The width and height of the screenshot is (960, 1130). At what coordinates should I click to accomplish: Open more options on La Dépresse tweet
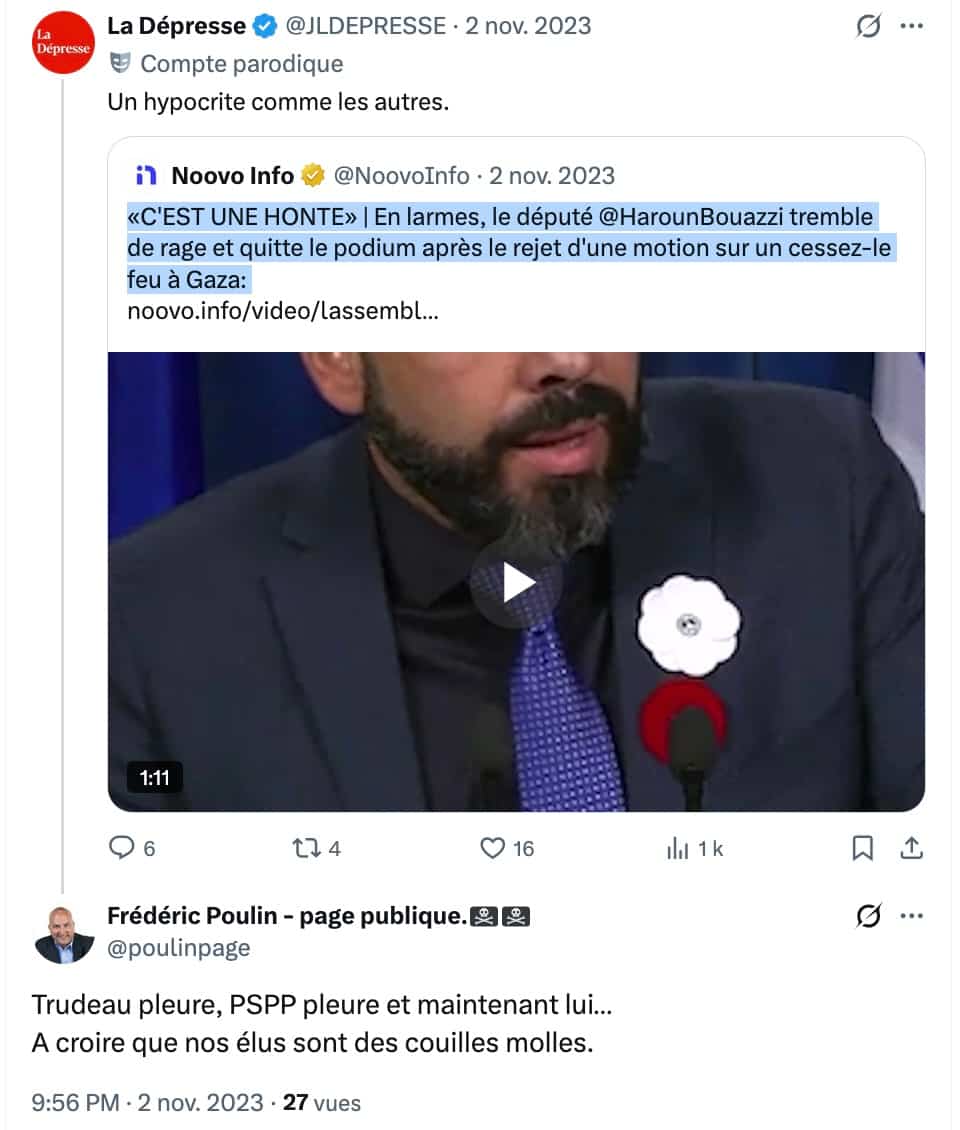912,26
